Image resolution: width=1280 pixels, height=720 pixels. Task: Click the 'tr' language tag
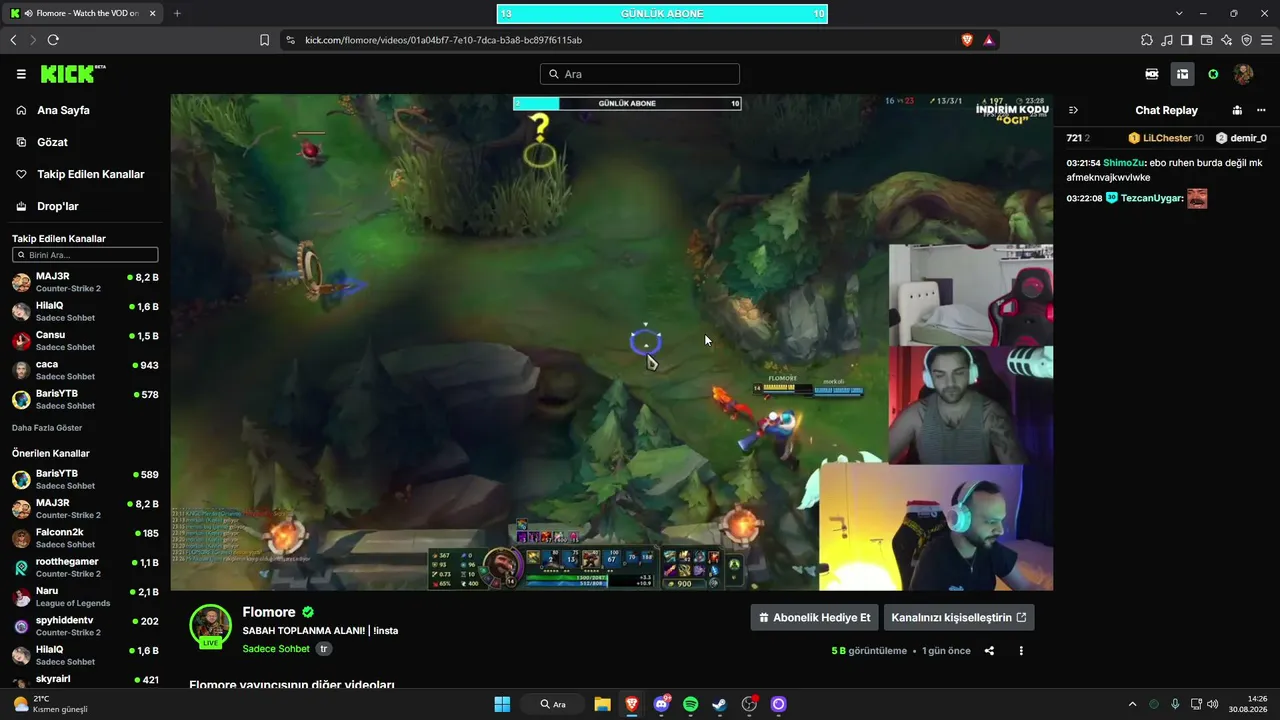(x=324, y=649)
